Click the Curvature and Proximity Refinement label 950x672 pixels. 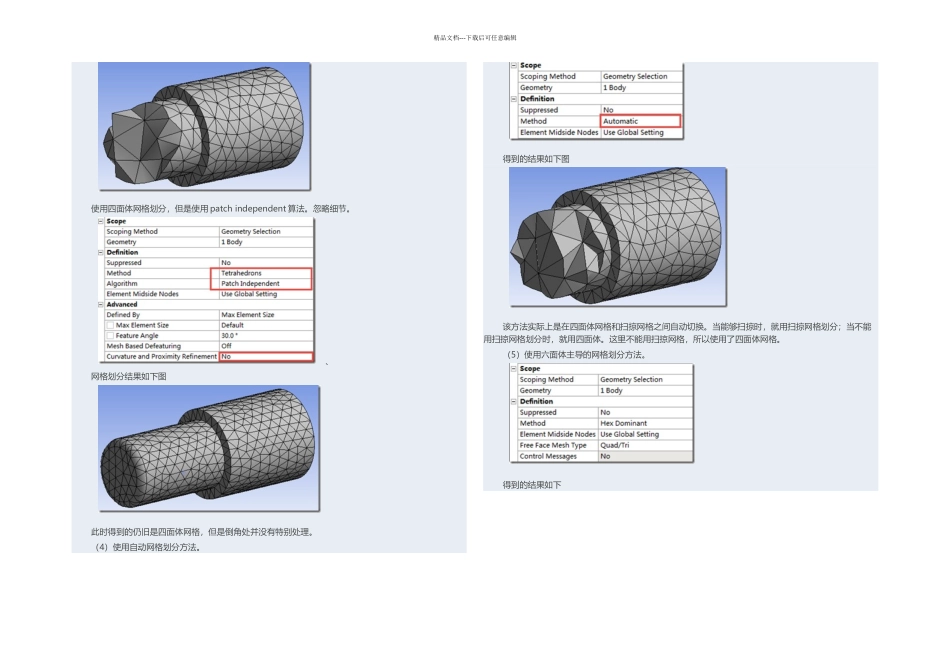[x=162, y=356]
